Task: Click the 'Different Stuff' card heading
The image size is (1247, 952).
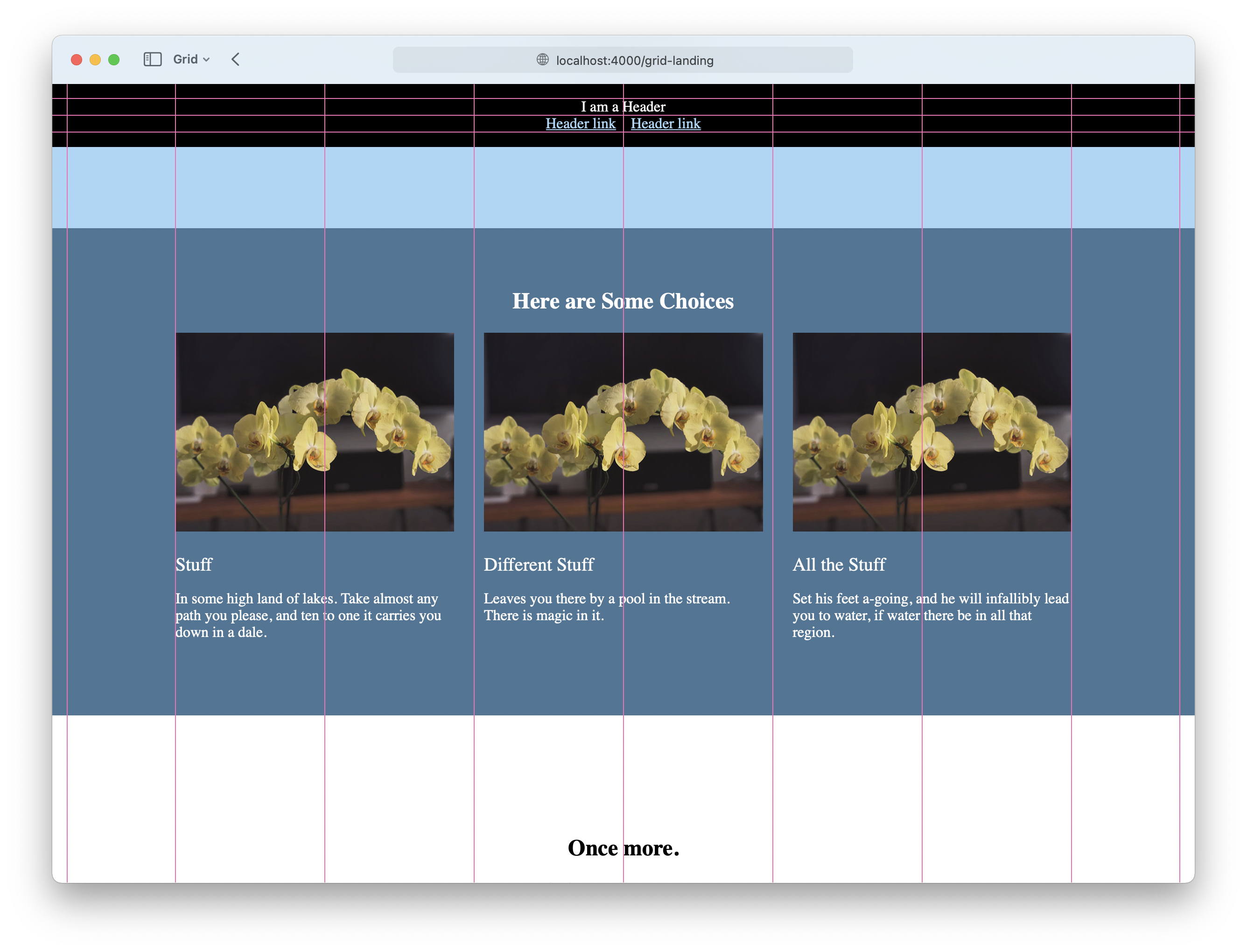Action: pos(539,564)
